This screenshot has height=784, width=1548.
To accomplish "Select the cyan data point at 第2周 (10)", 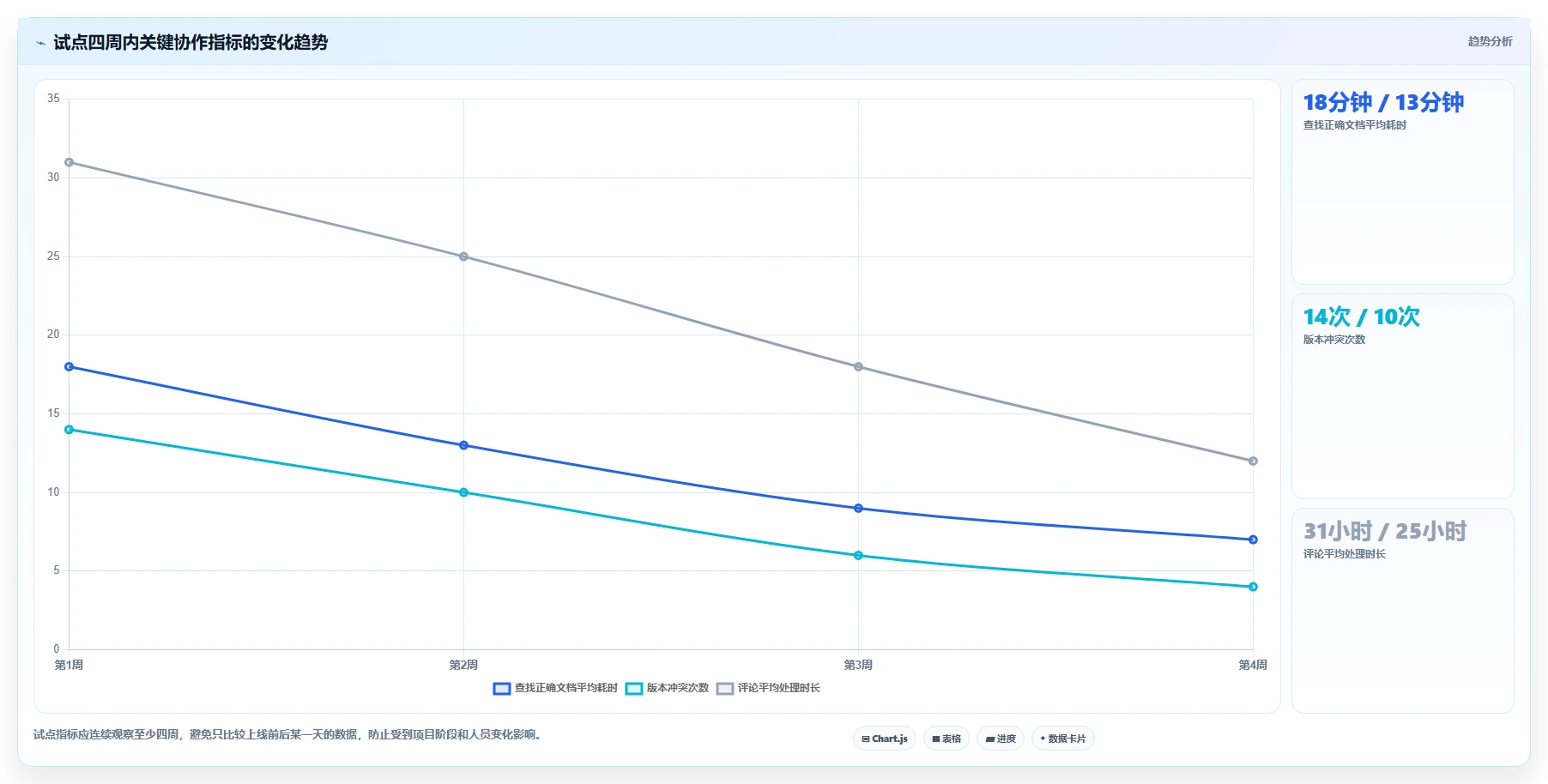I will (x=463, y=492).
